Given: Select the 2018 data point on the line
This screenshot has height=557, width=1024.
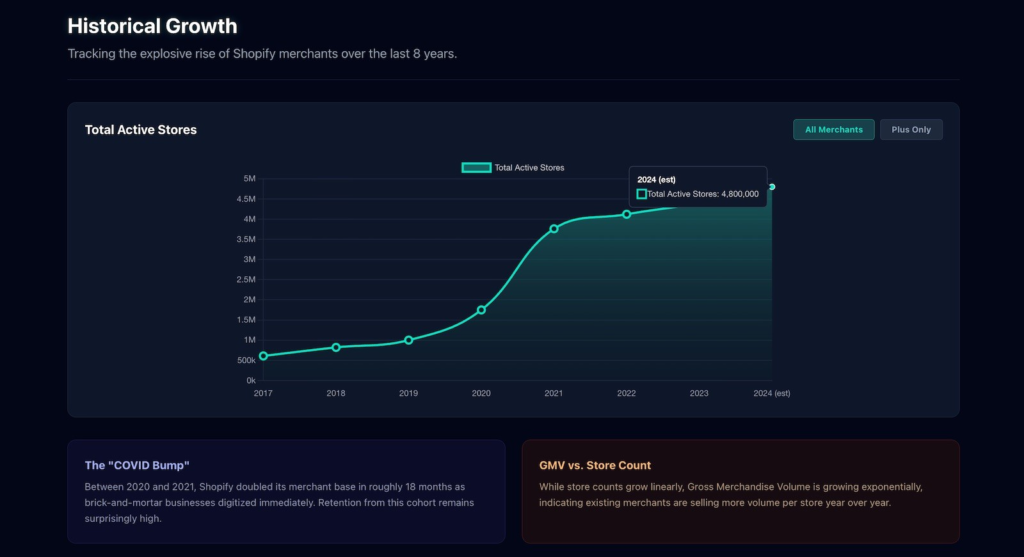Looking at the screenshot, I should pos(336,347).
